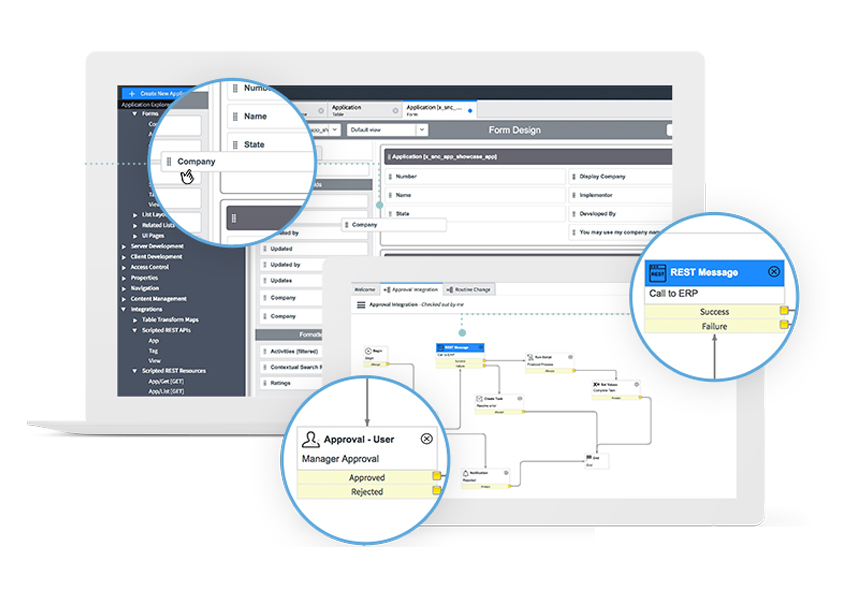The height and width of the screenshot is (597, 858).
Task: Open App/List [GET] REST resource
Action: coord(166,391)
